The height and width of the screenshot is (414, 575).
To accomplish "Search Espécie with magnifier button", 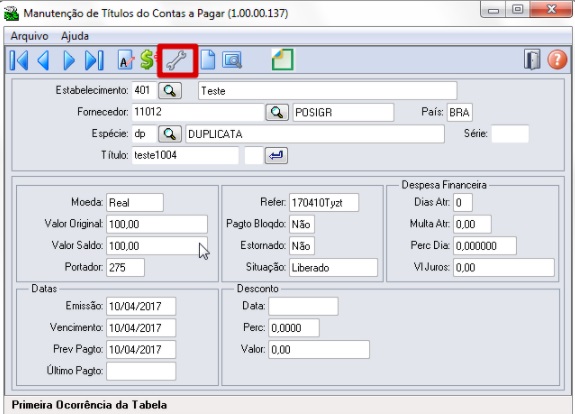I will pos(170,134).
